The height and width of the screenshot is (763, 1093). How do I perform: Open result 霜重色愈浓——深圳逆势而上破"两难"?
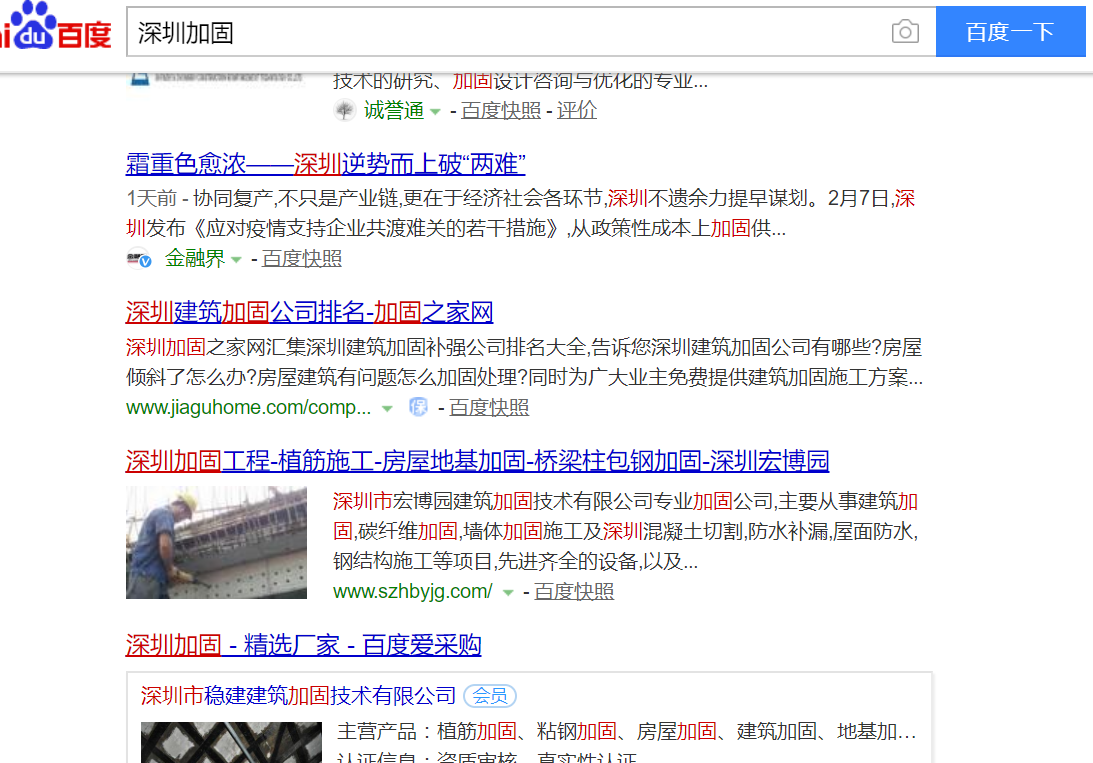coord(326,164)
